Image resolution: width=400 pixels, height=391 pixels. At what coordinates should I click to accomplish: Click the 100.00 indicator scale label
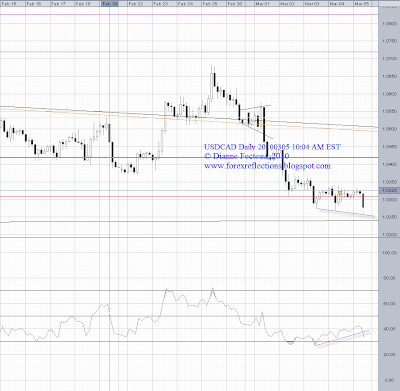coord(390,253)
